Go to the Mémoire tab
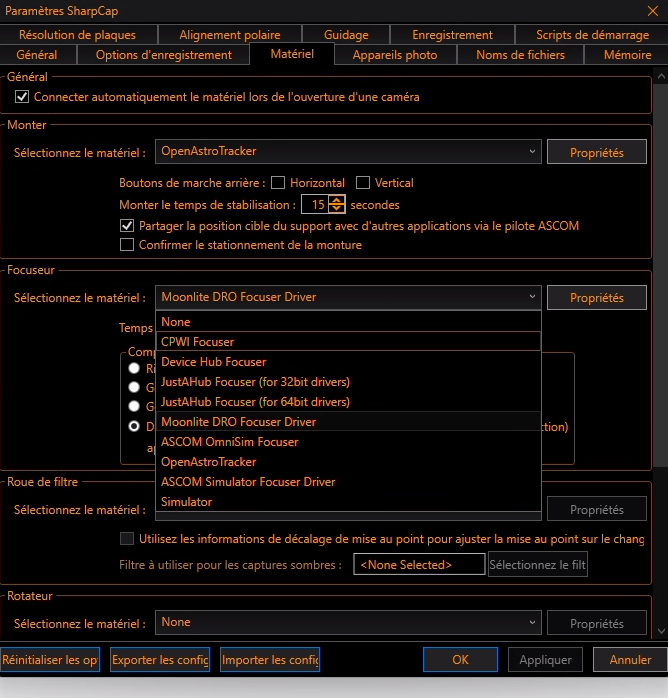 (627, 55)
